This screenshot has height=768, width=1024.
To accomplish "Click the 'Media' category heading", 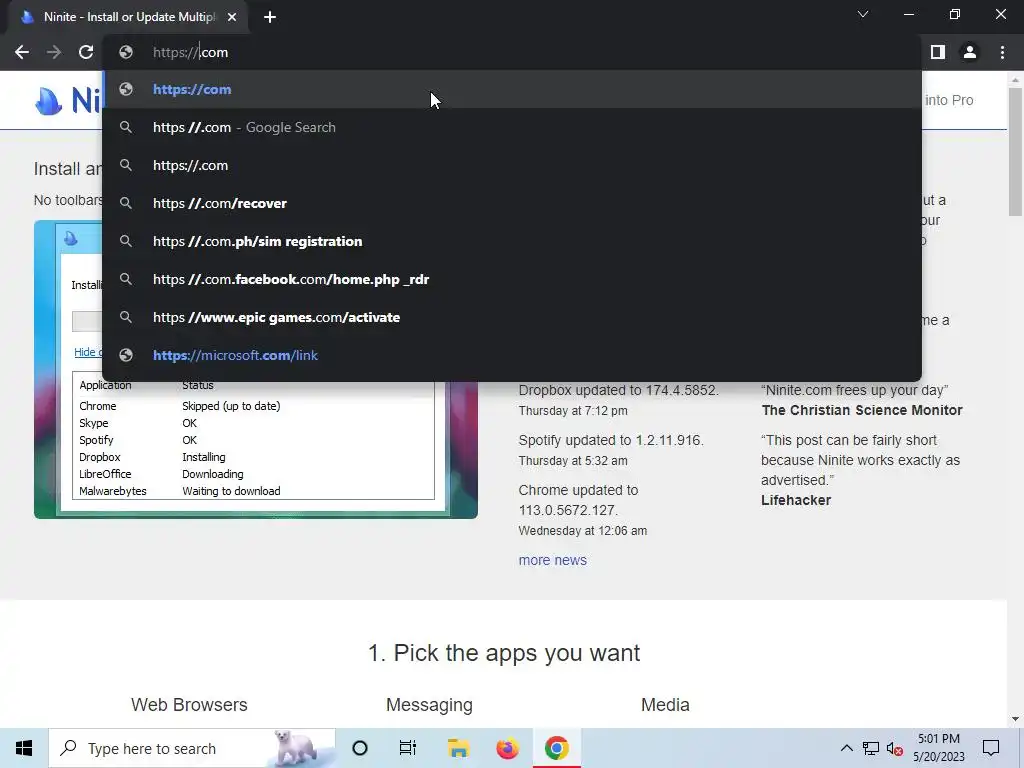I will pyautogui.click(x=665, y=705).
